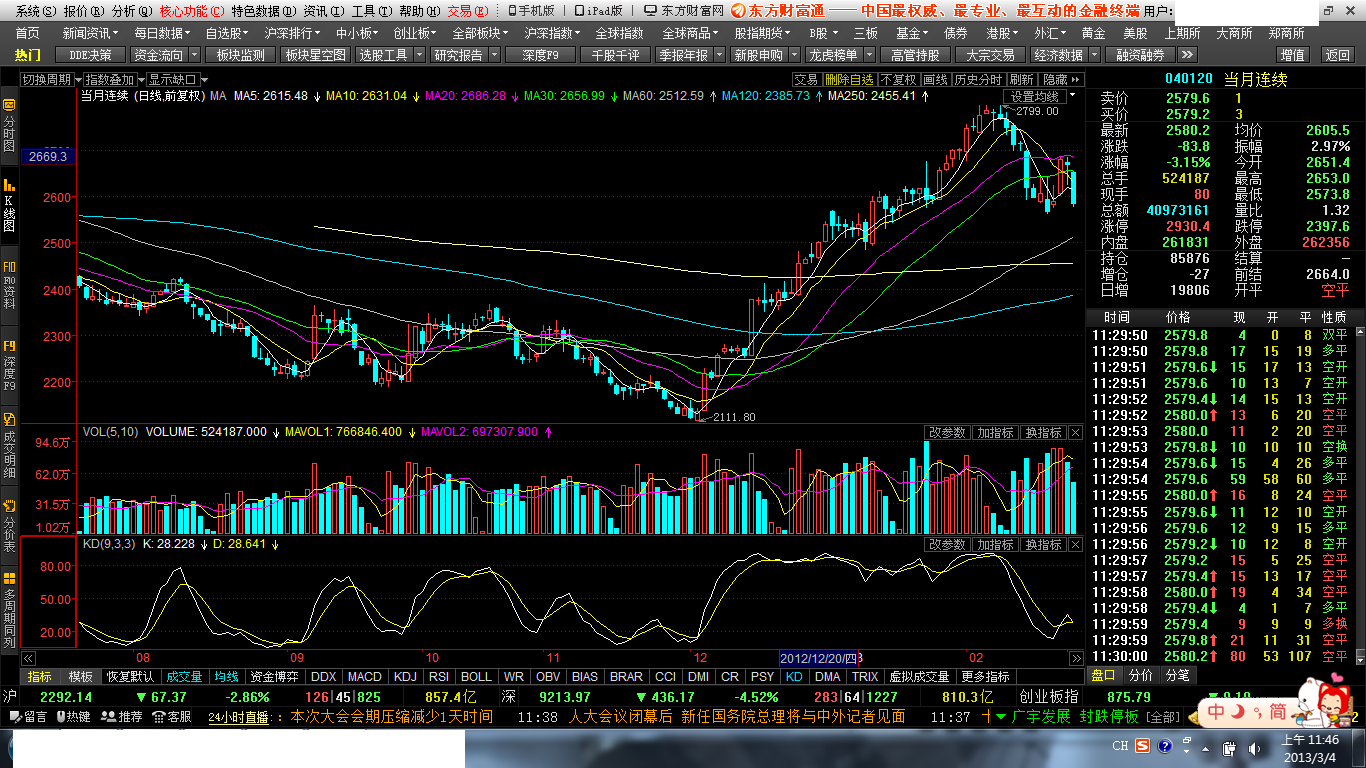Toggle 恢复默认 indicator setting
The height and width of the screenshot is (768, 1366).
(x=131, y=677)
